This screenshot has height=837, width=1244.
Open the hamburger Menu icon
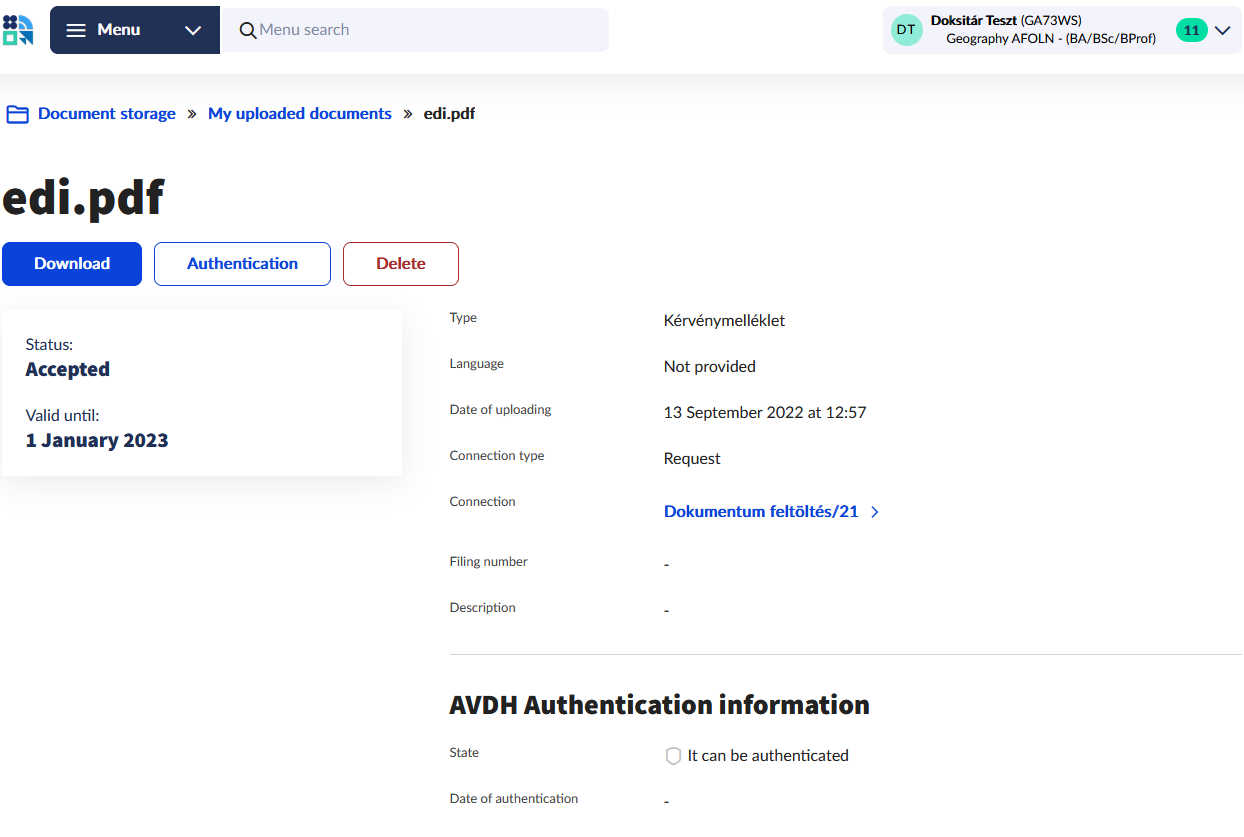click(76, 30)
